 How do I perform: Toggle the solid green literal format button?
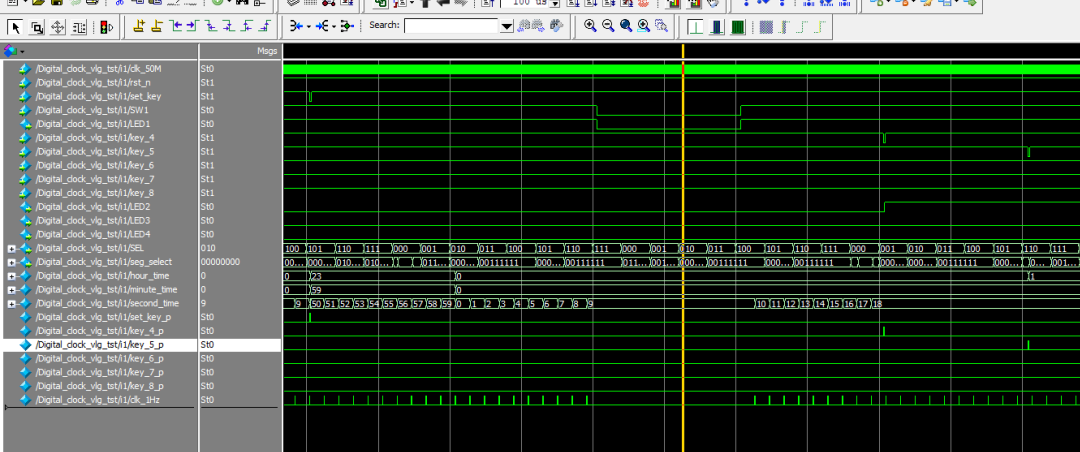(x=737, y=27)
